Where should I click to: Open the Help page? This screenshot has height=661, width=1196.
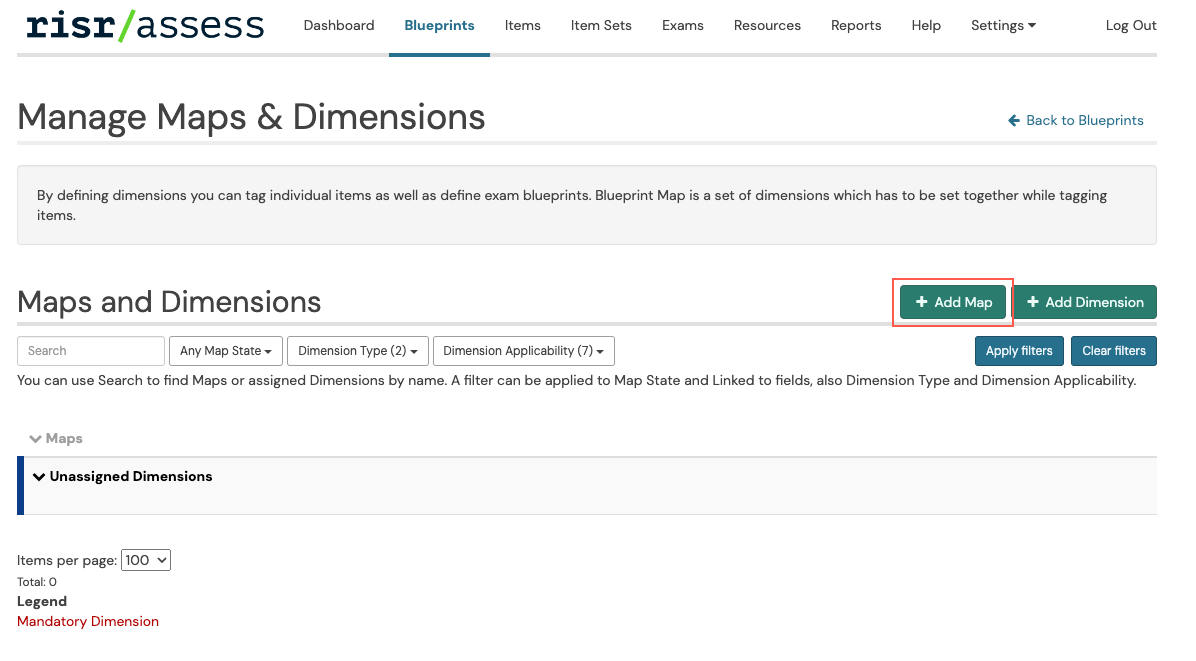926,26
